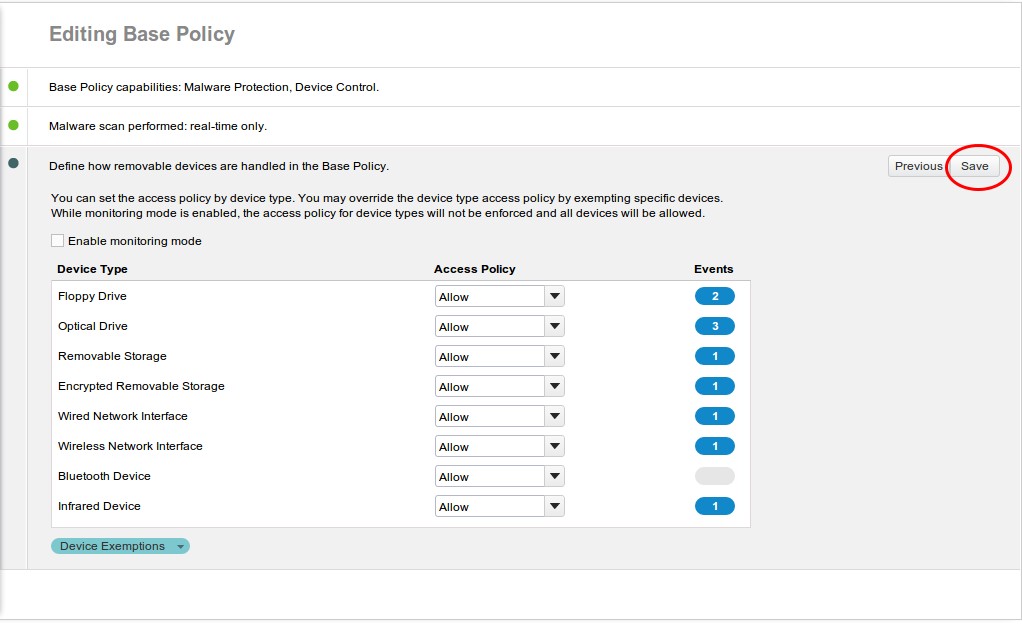
Task: Select the Floppy Drive row label
Action: (92, 296)
